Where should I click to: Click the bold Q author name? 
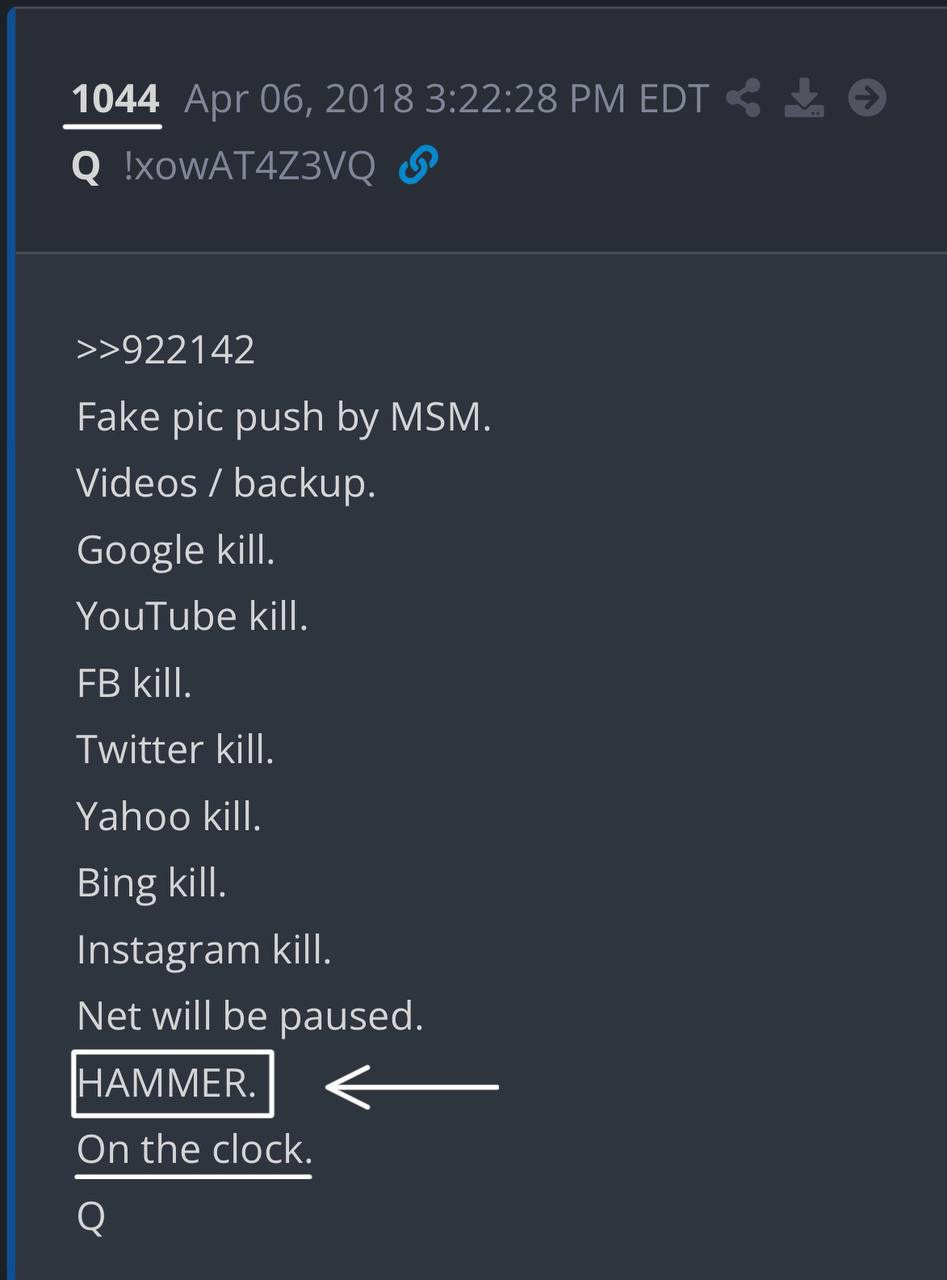point(86,167)
